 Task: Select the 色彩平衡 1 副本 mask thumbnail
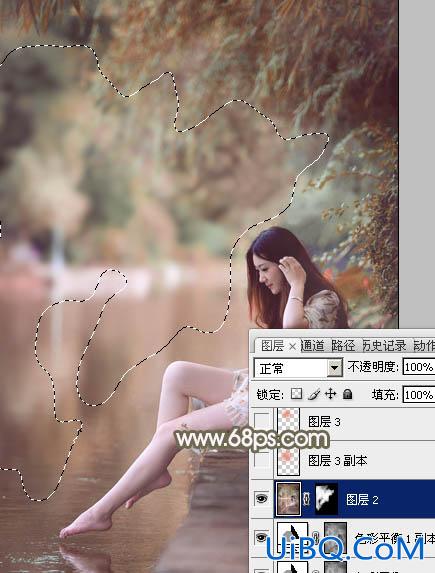pos(336,538)
